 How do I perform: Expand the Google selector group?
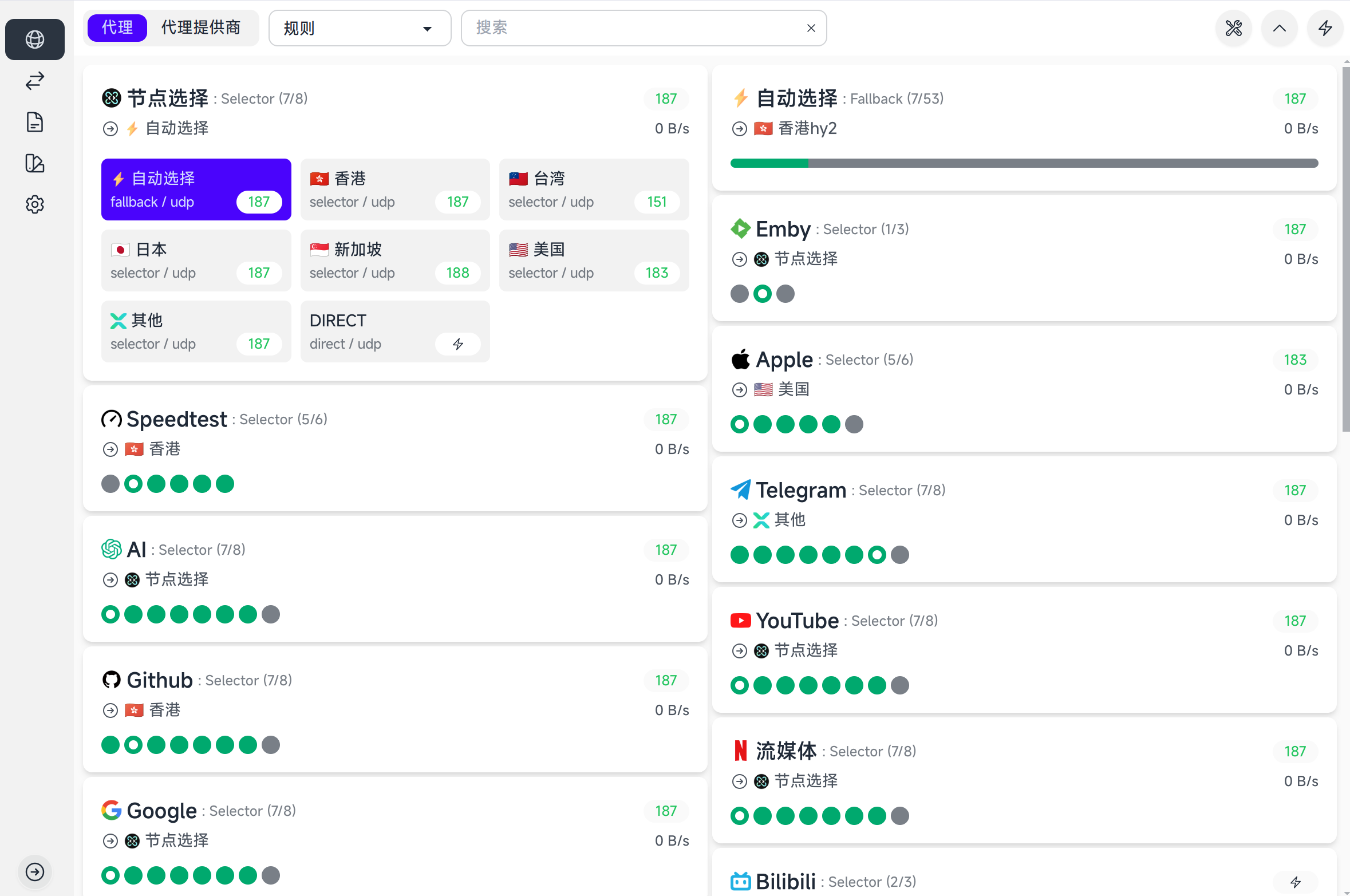395,836
